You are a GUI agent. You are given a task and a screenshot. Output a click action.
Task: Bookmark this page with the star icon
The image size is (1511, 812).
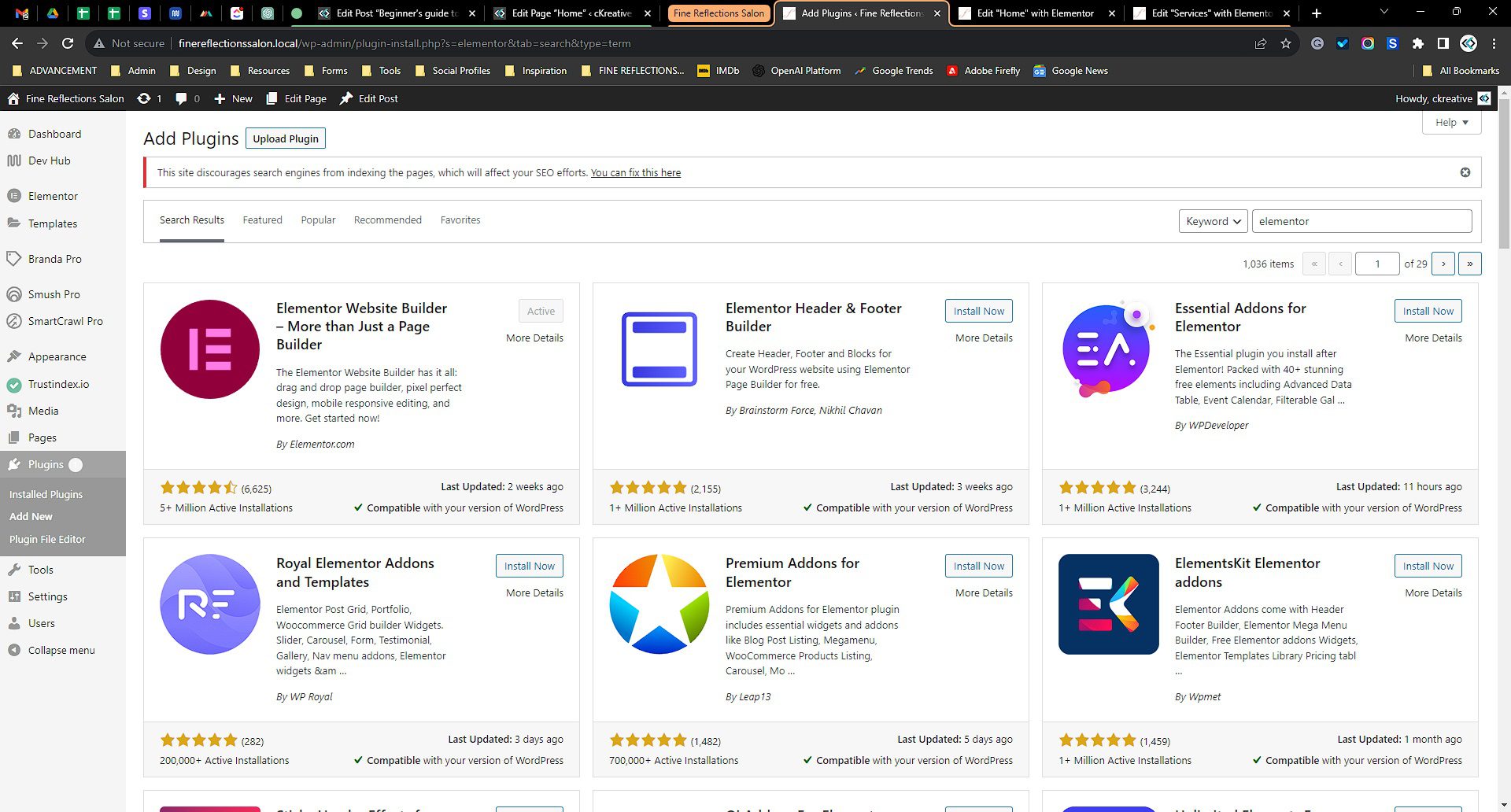1286,43
